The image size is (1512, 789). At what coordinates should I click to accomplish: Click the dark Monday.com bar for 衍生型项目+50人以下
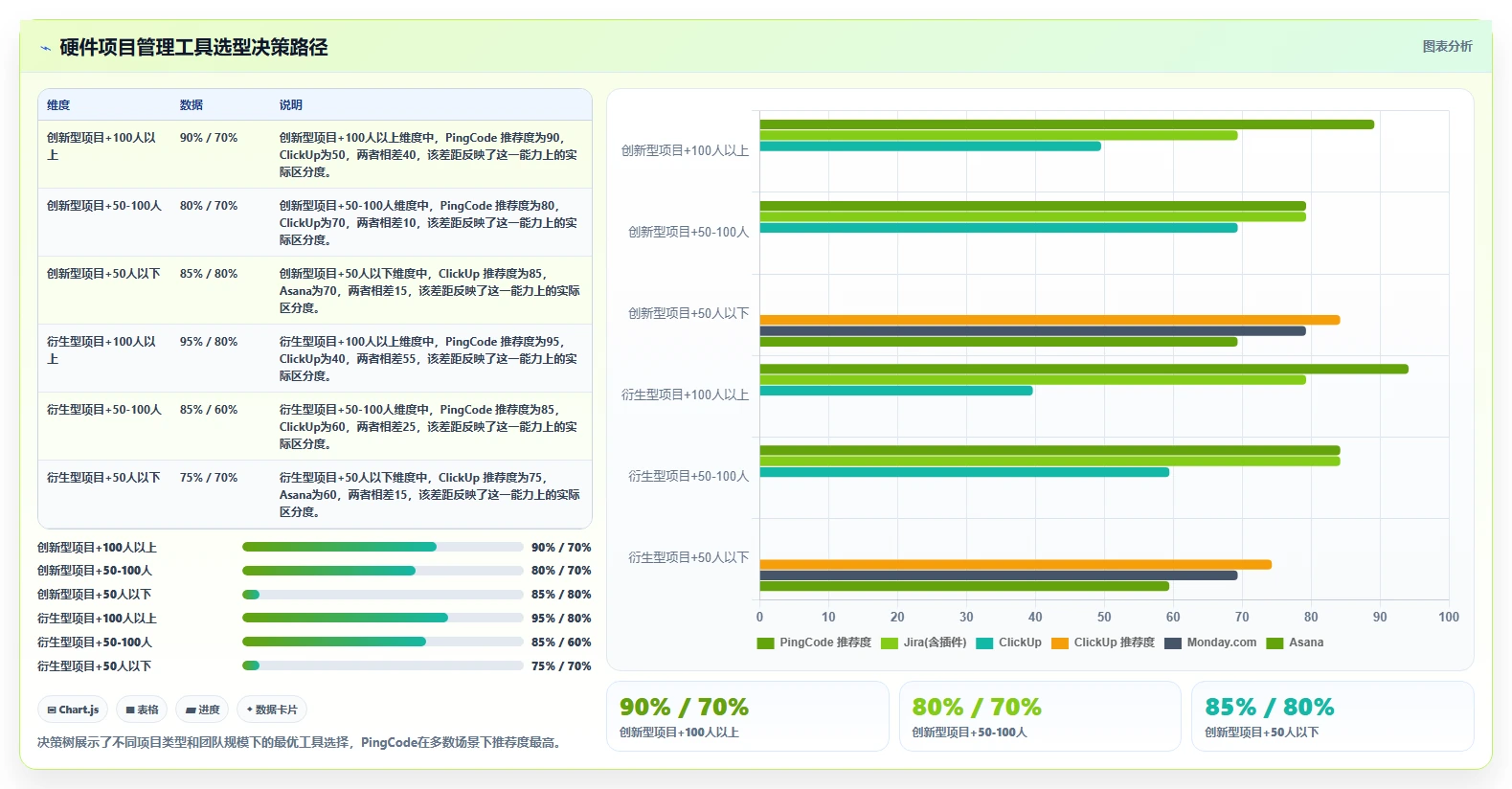pyautogui.click(x=999, y=575)
